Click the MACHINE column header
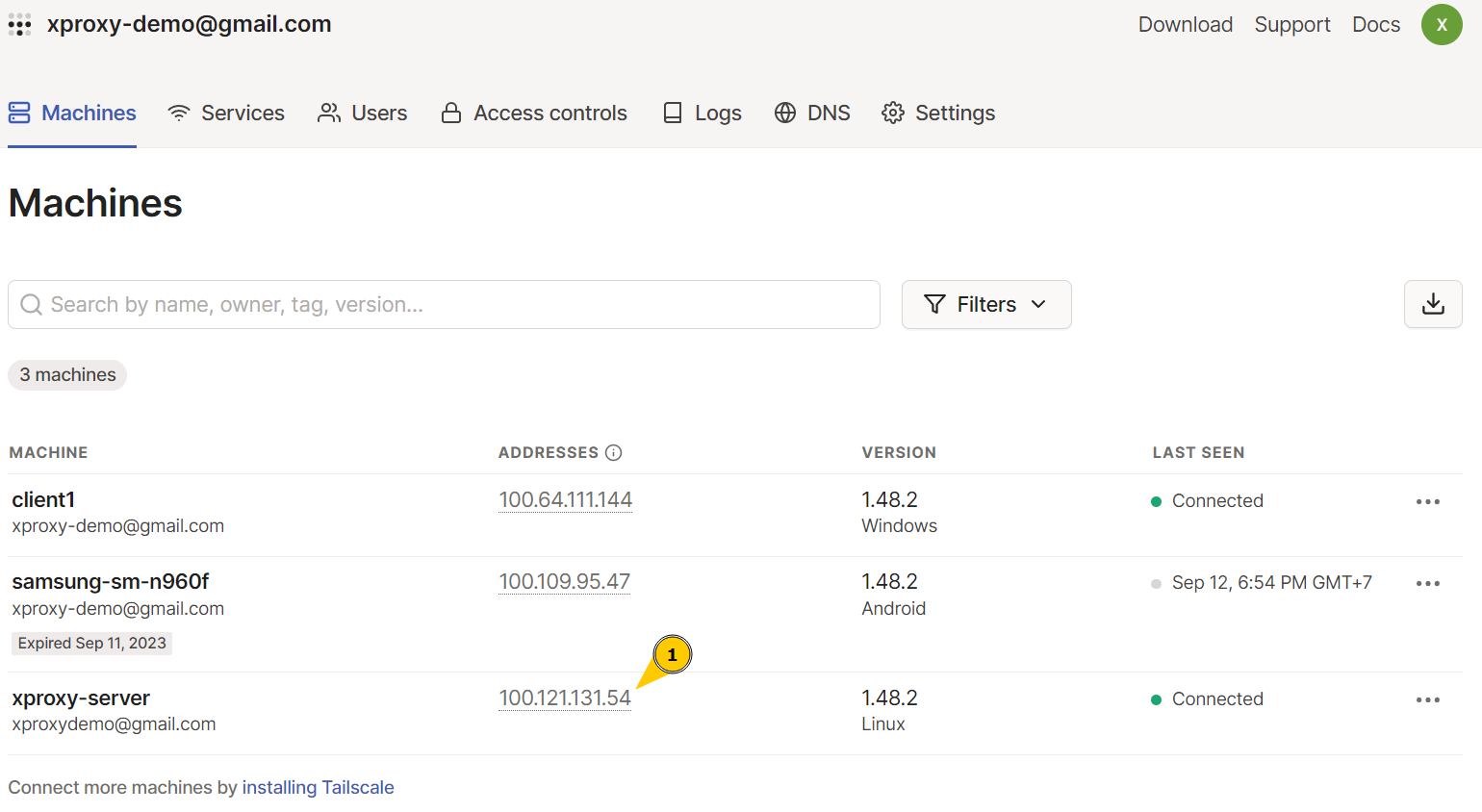This screenshot has height=812, width=1482. click(x=48, y=452)
